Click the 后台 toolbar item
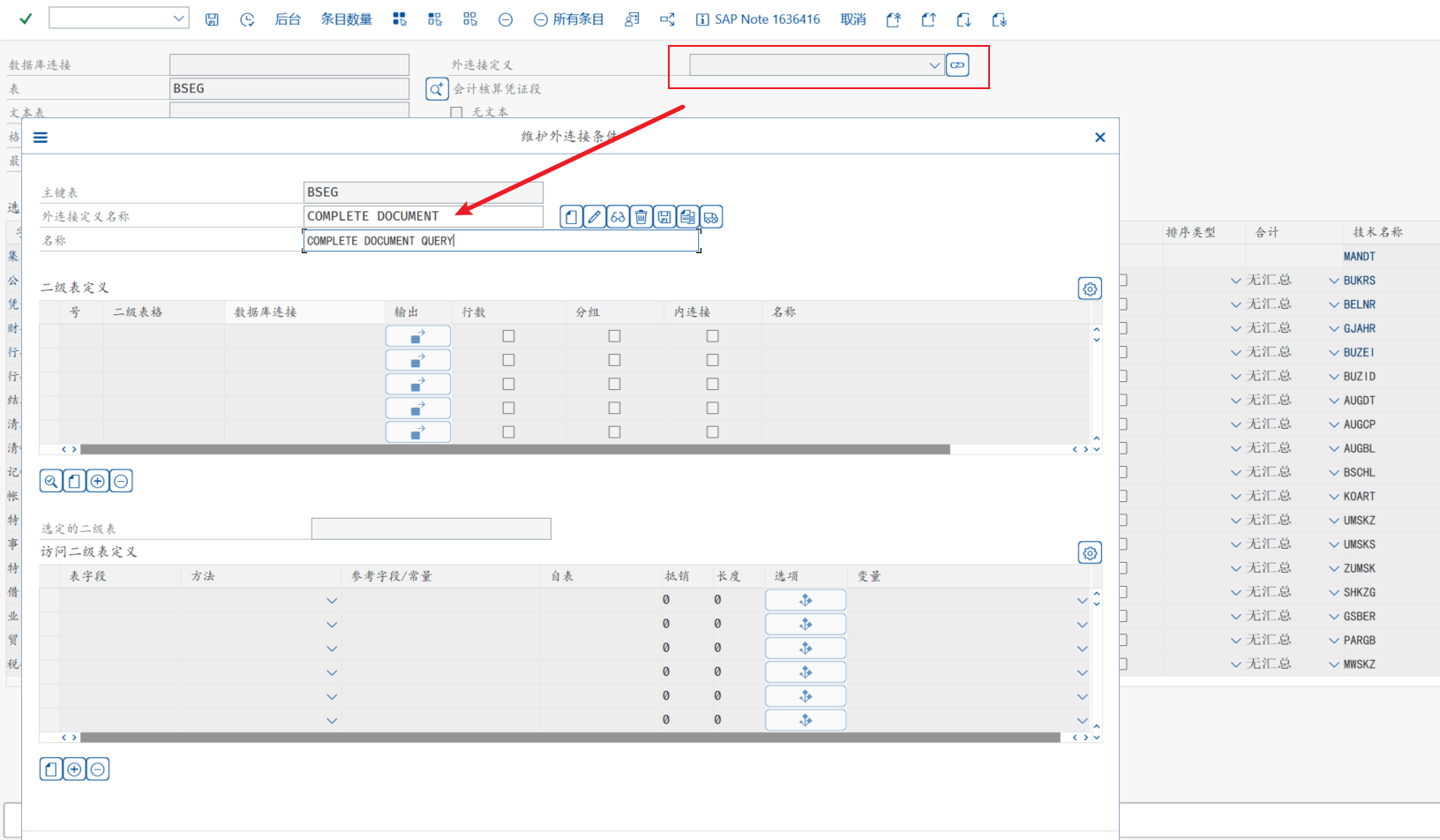 pos(288,19)
